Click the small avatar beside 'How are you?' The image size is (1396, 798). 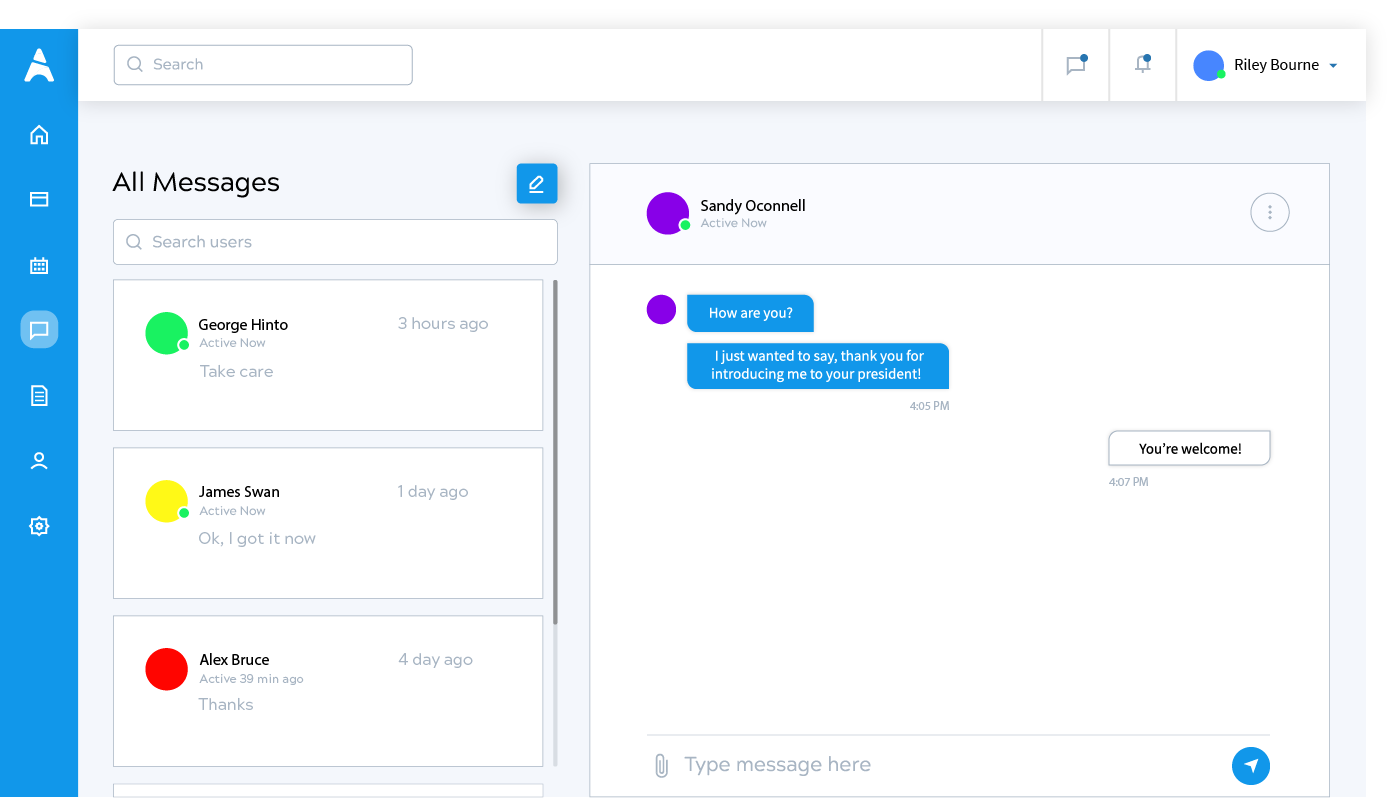[x=661, y=309]
